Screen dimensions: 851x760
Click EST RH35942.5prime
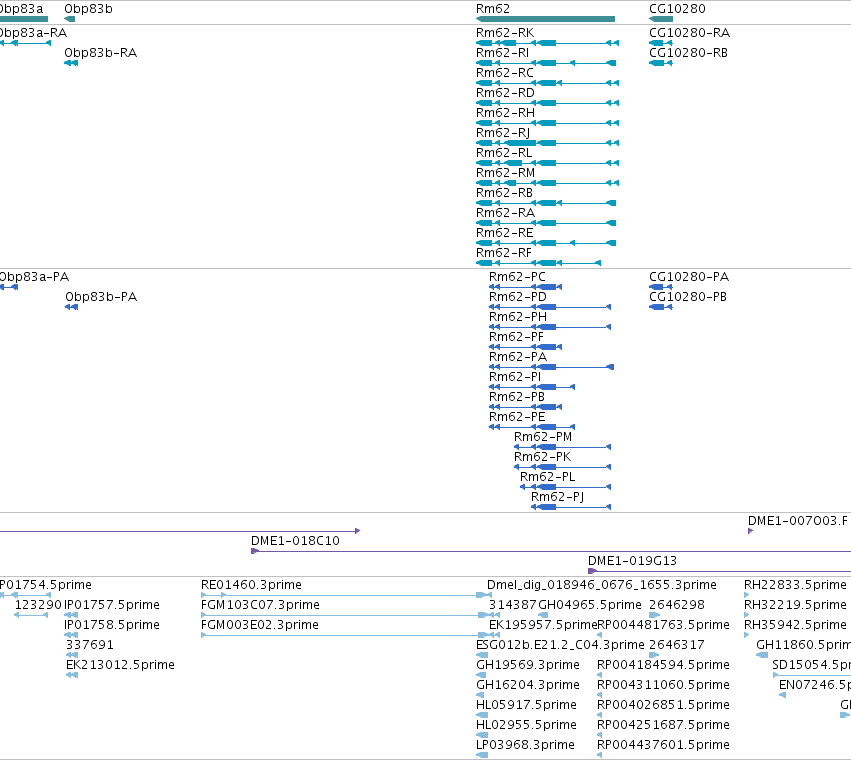tap(747, 635)
